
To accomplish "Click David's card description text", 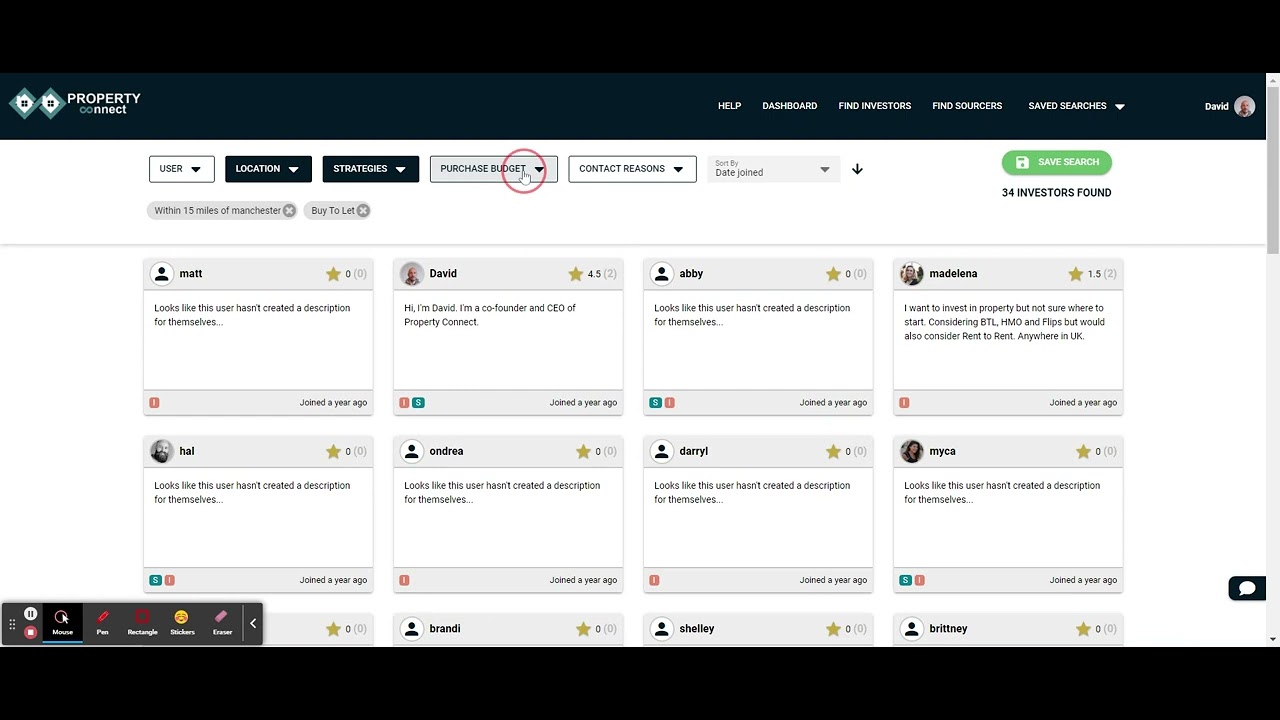I will pyautogui.click(x=490, y=315).
